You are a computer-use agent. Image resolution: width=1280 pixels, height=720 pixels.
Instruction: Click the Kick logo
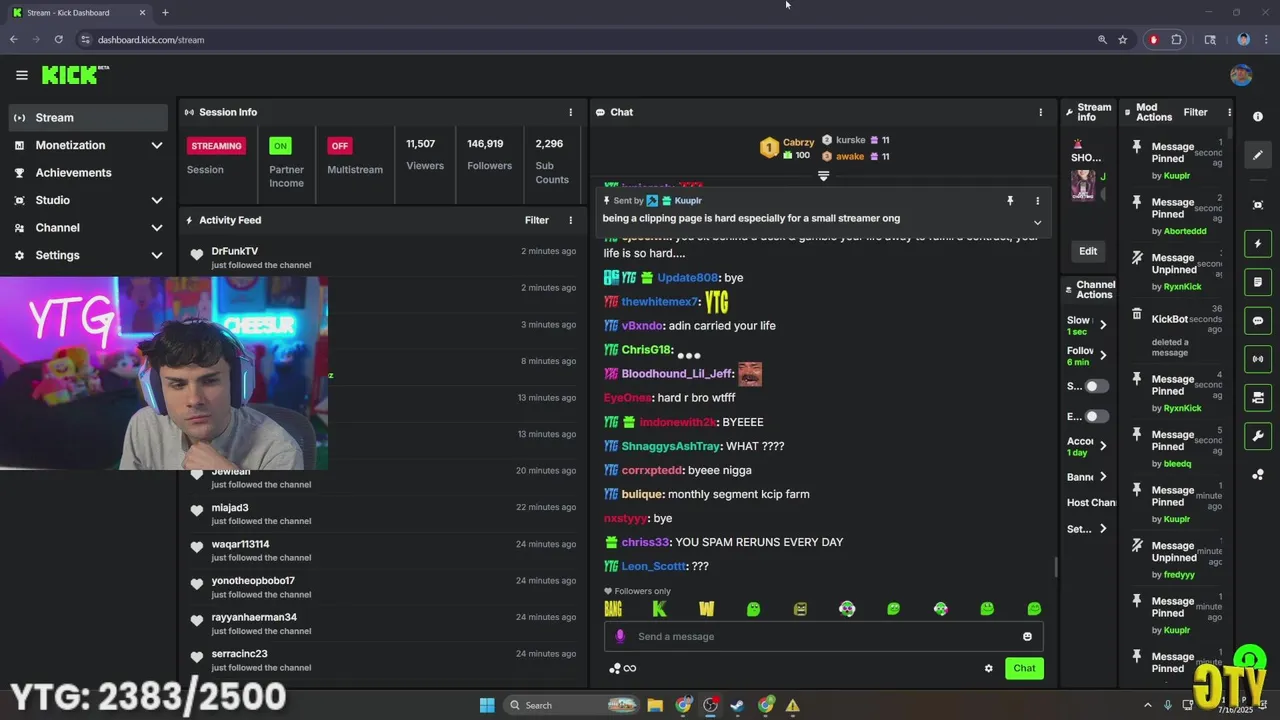click(75, 75)
